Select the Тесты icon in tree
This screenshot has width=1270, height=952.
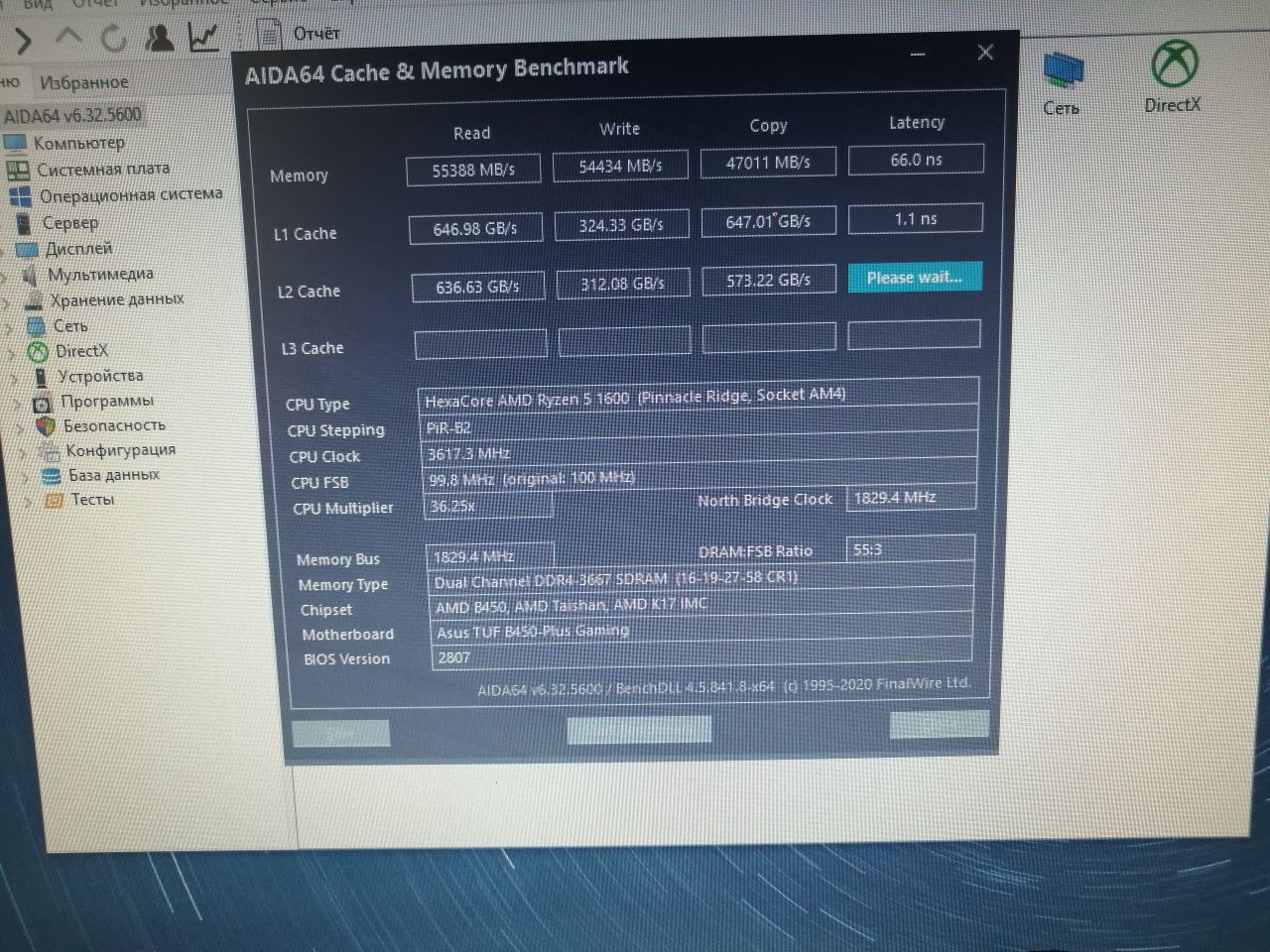coord(55,500)
